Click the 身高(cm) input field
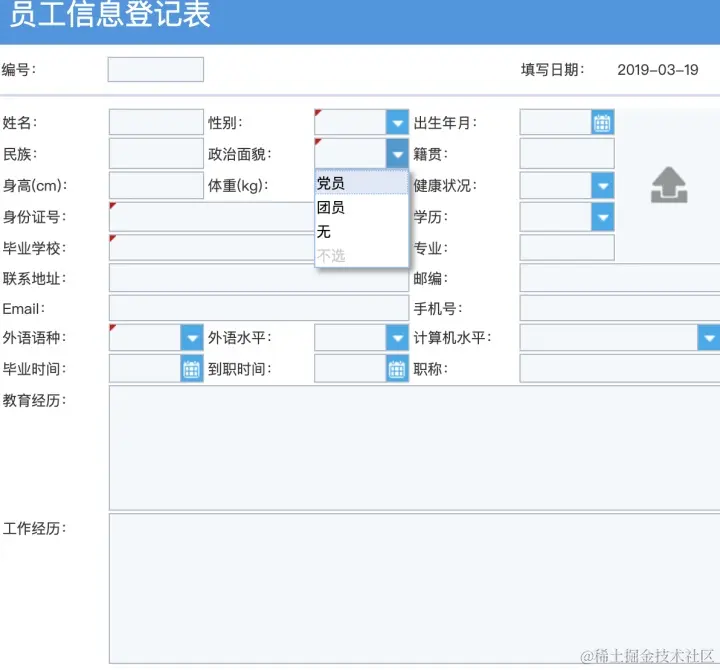Image resolution: width=720 pixels, height=670 pixels. (156, 186)
